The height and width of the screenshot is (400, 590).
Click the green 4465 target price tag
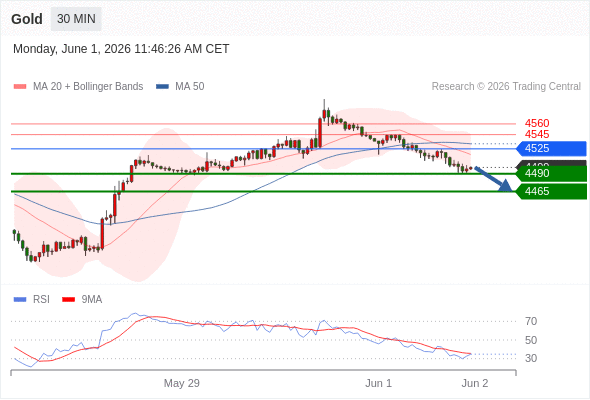[x=551, y=192]
